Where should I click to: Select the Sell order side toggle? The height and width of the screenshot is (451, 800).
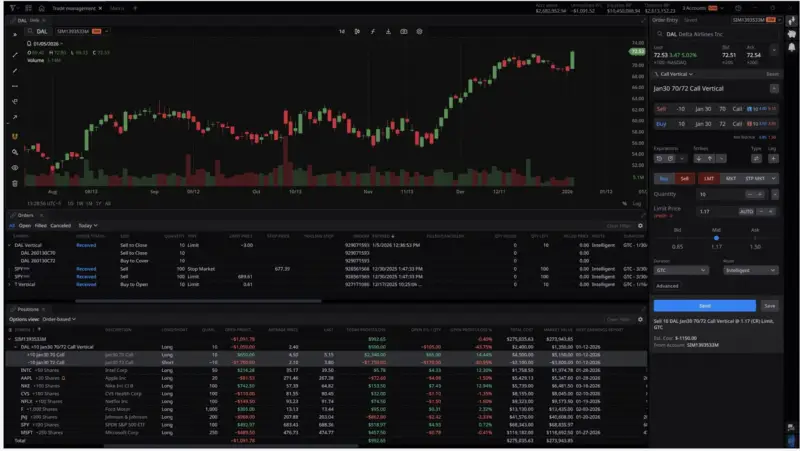click(684, 179)
